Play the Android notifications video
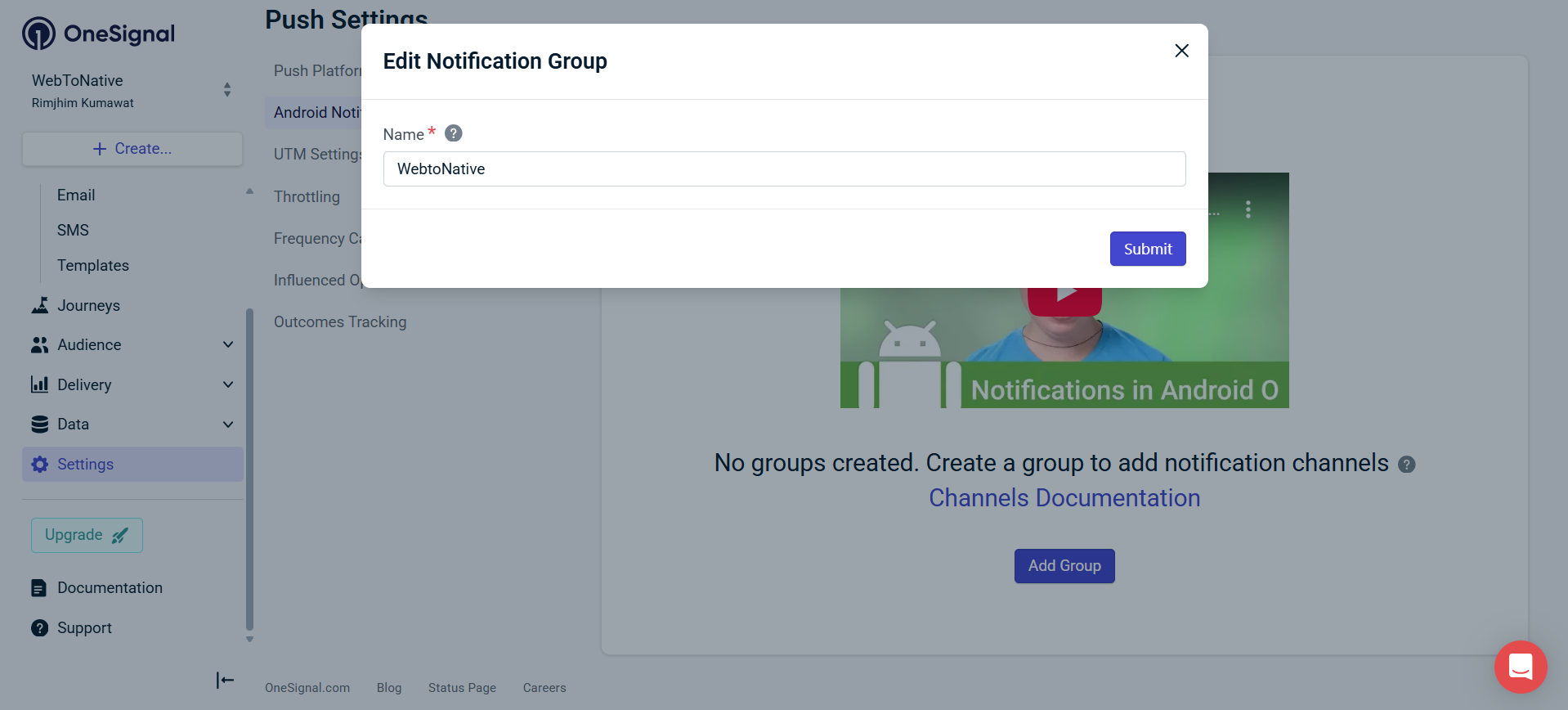Screen dimensions: 1568x710 [x=1064, y=296]
